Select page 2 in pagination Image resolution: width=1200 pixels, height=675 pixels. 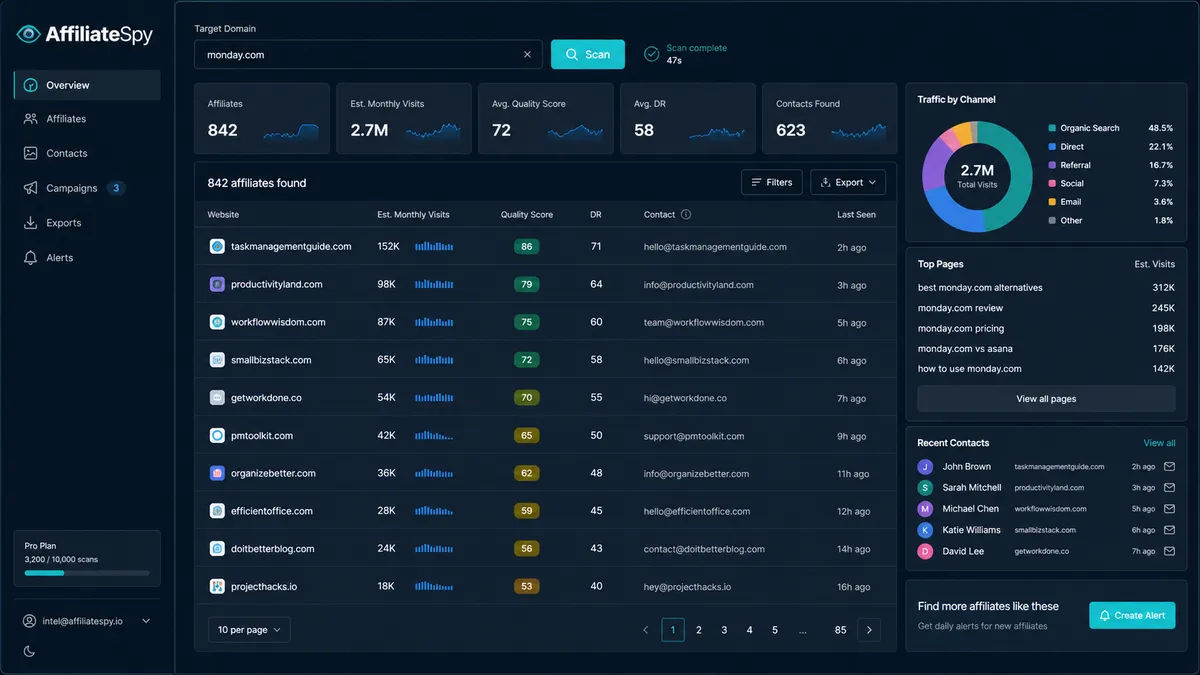pos(699,630)
